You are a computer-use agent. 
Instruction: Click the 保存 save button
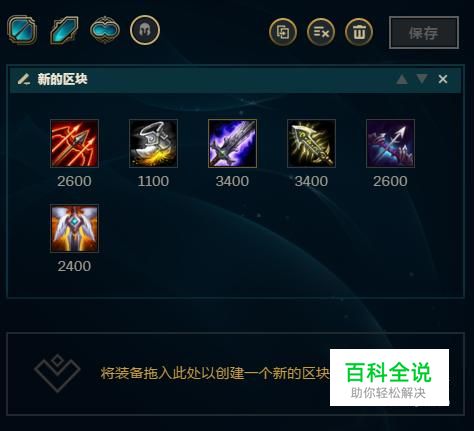pos(424,33)
